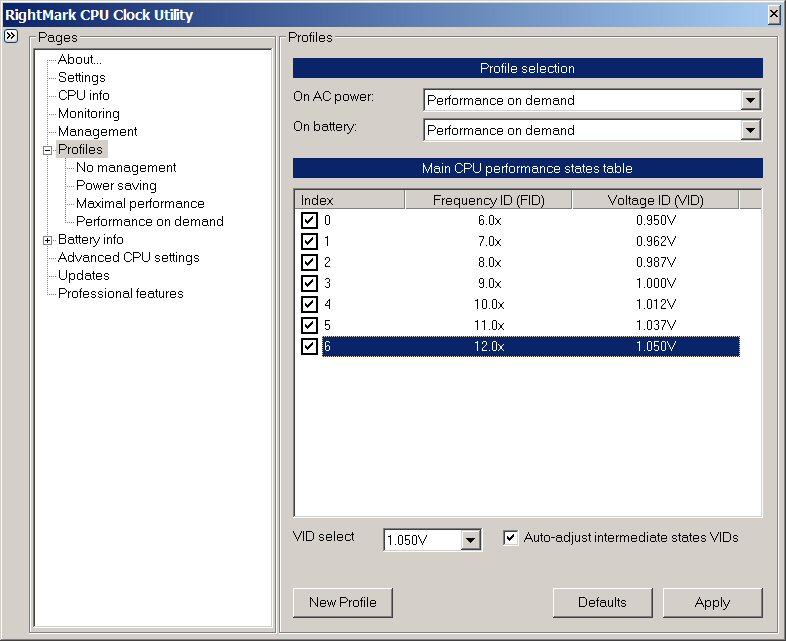Image resolution: width=786 pixels, height=641 pixels.
Task: Click the Apply button
Action: (x=712, y=602)
